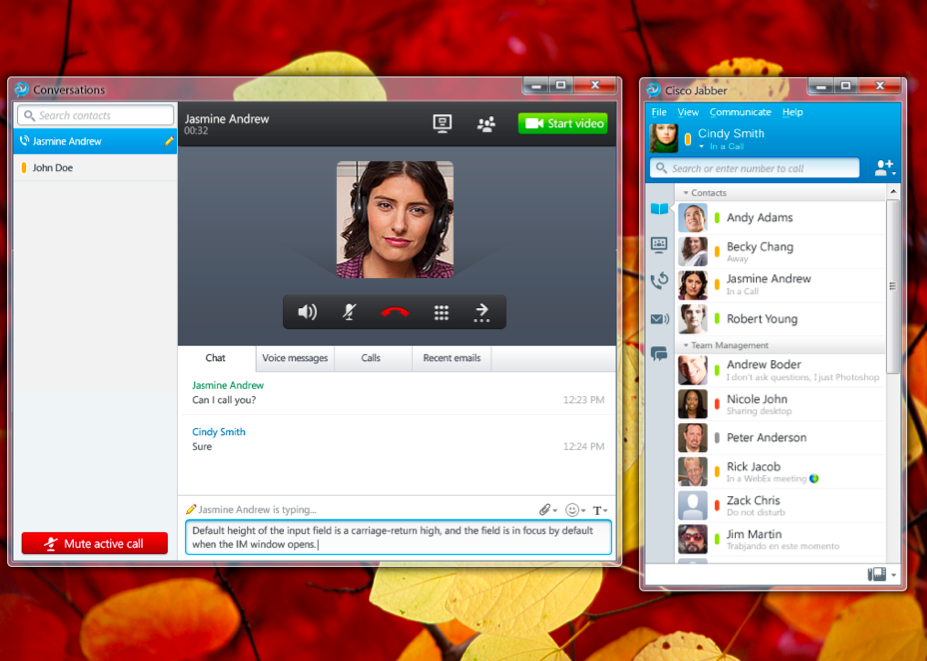Select contact Rick Jacob
This screenshot has height=661, width=927.
pyautogui.click(x=780, y=472)
